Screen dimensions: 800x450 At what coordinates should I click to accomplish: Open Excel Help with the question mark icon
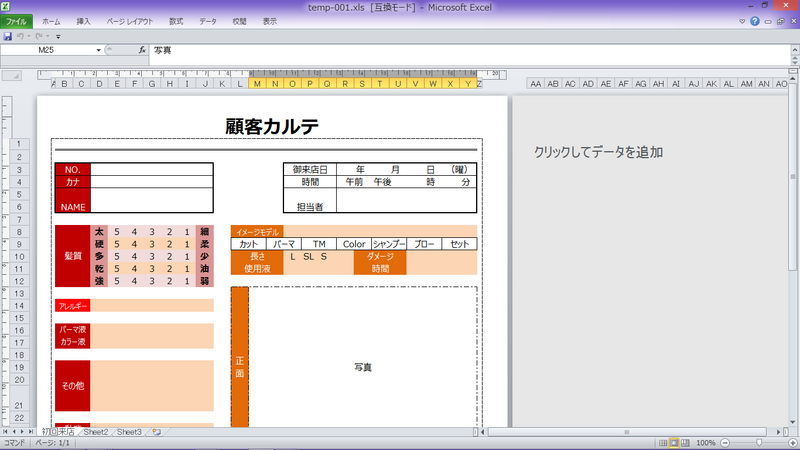754,21
